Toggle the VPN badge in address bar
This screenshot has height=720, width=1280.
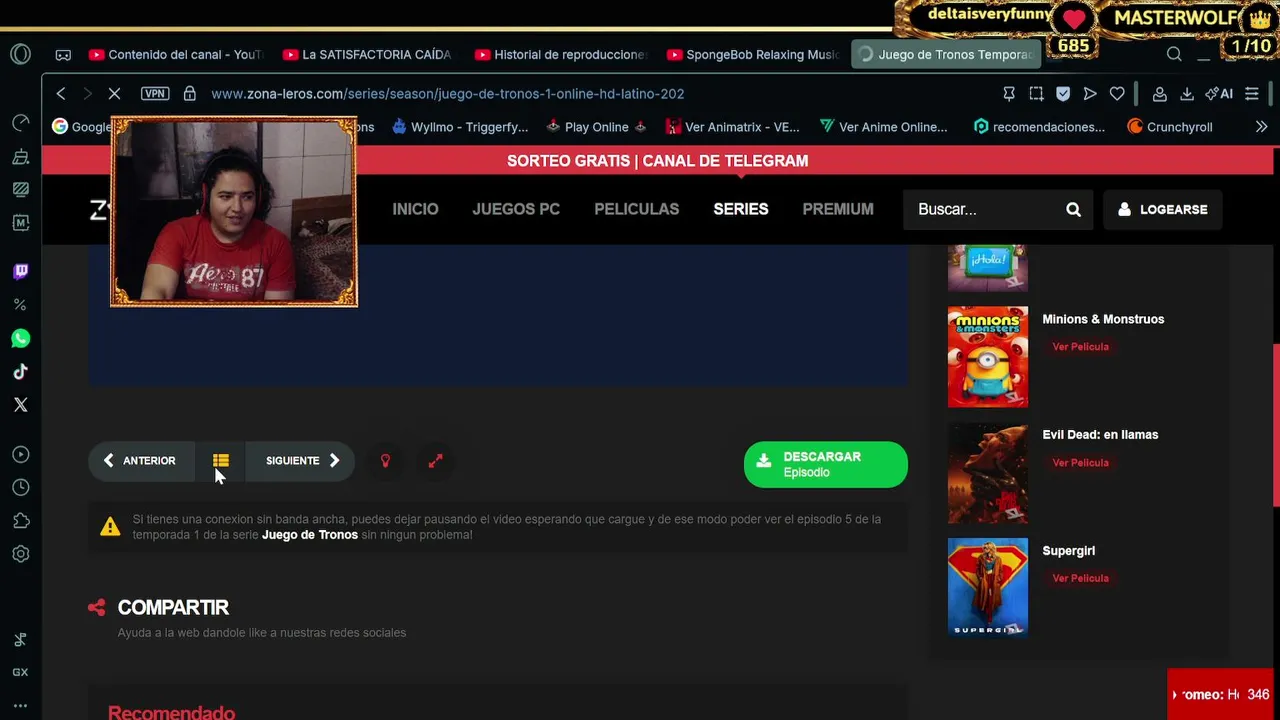coord(155,94)
